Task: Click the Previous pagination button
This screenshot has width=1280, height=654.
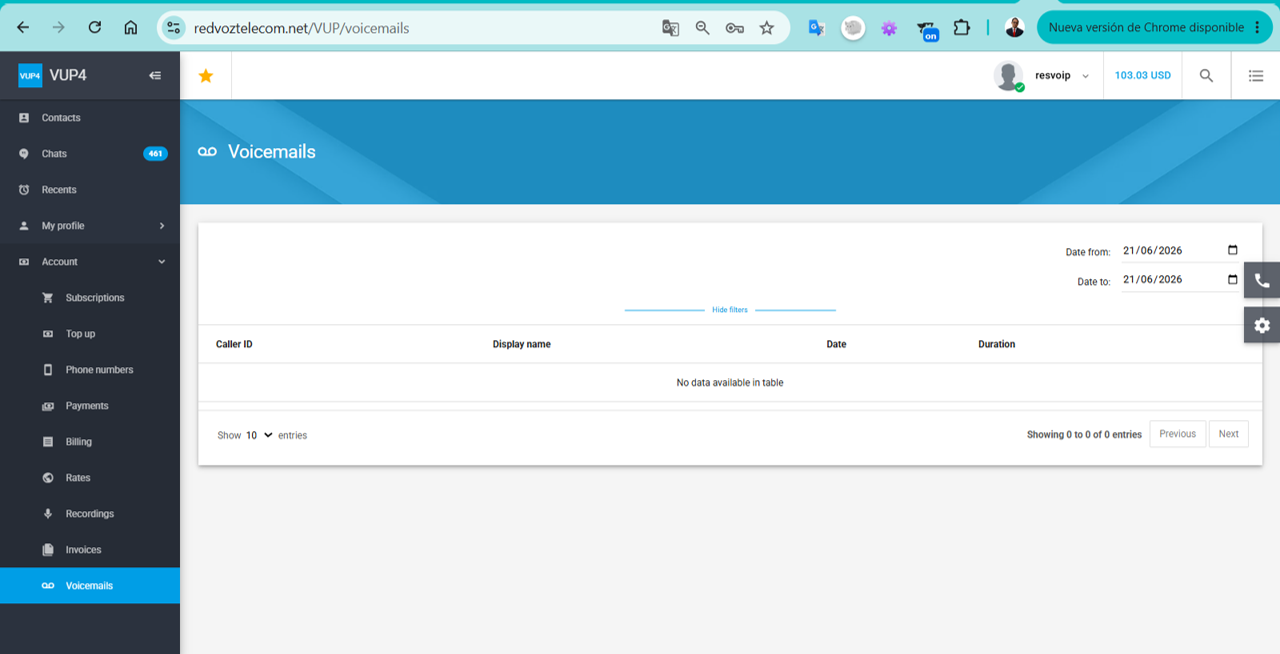Action: 1177,434
